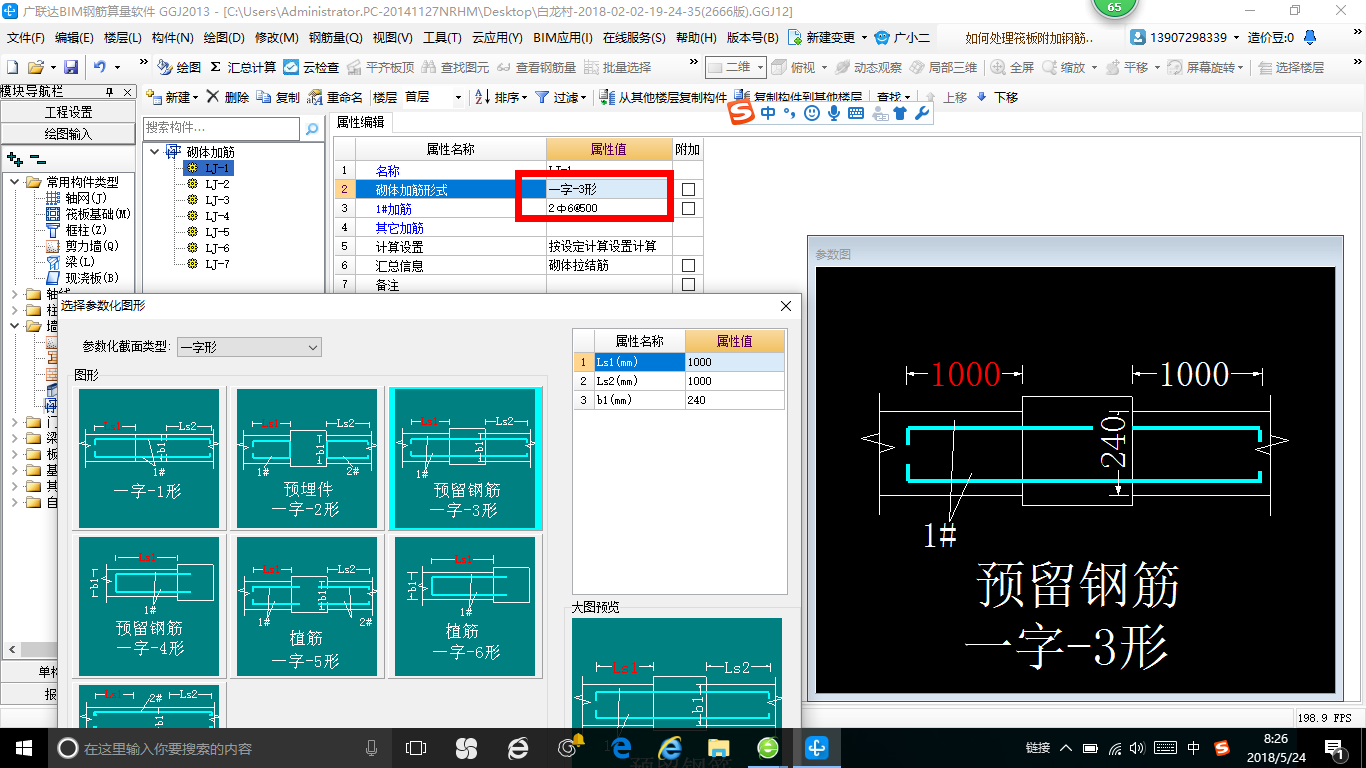Screen dimensions: 1366x768
Task: Click collapse-all minus icon in navigator
Action: pos(37,159)
